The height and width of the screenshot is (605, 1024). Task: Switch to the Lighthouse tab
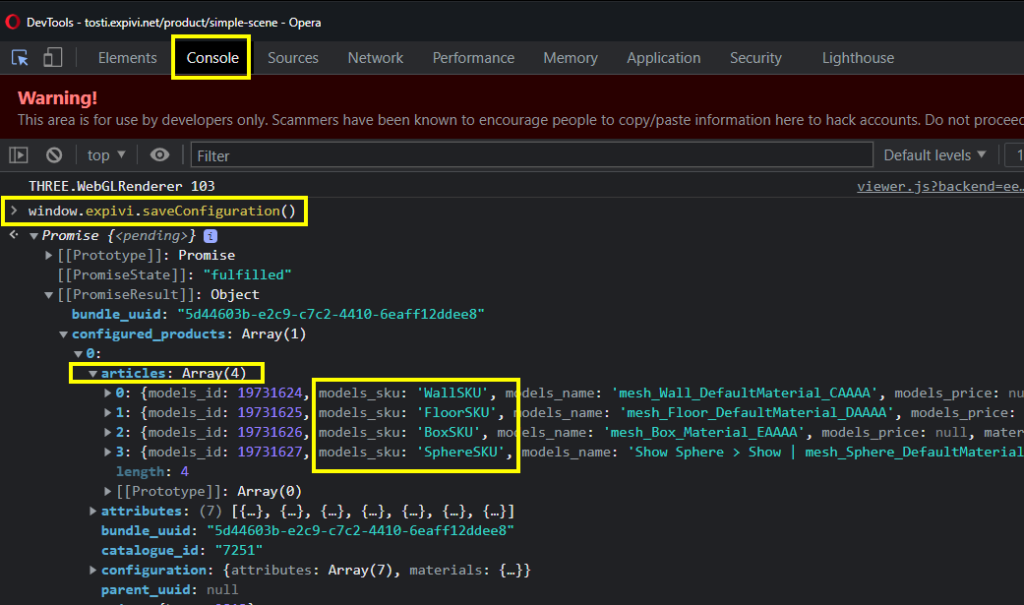tap(857, 57)
